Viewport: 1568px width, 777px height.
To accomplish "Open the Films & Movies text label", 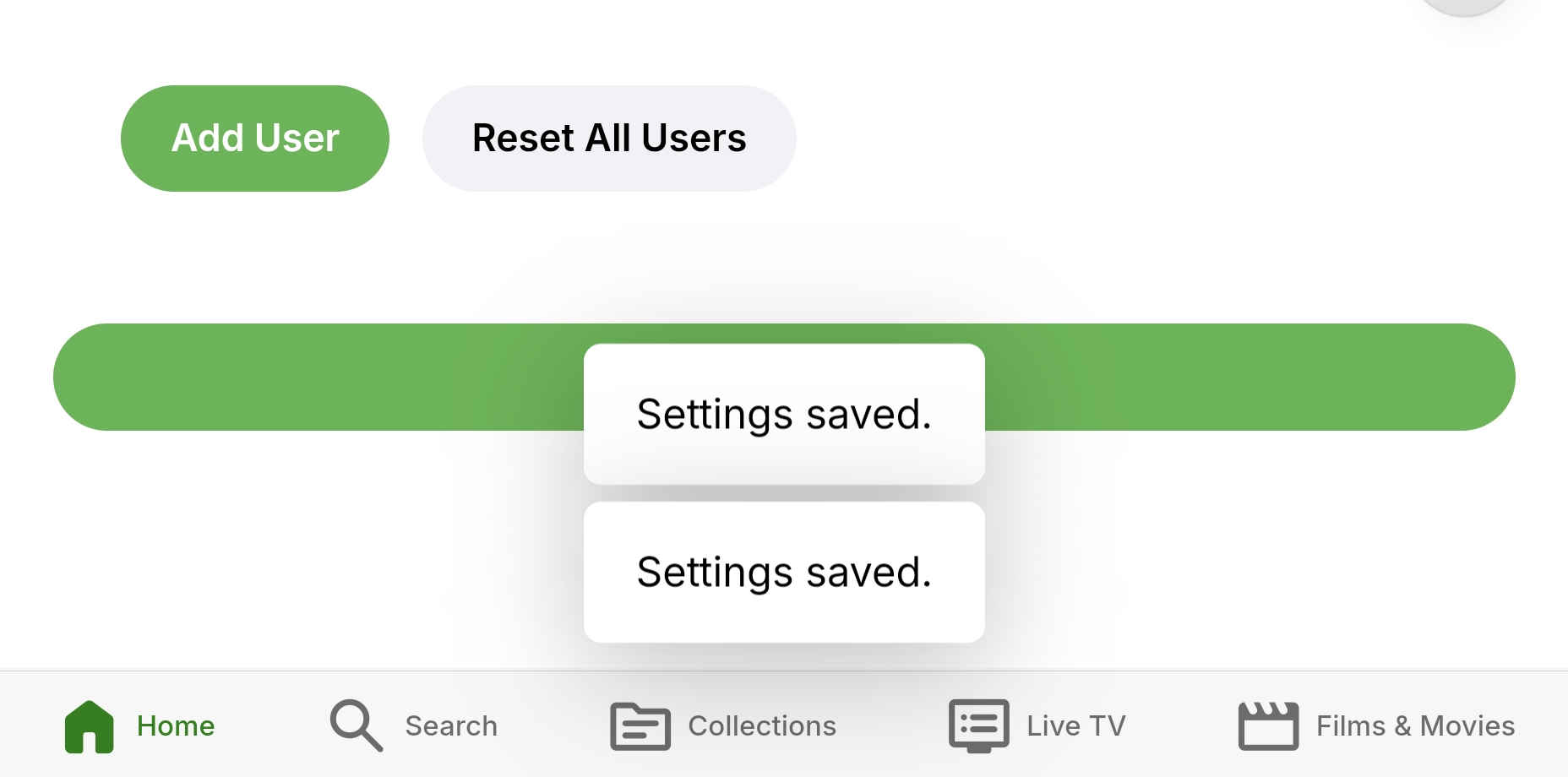I will click(x=1415, y=726).
